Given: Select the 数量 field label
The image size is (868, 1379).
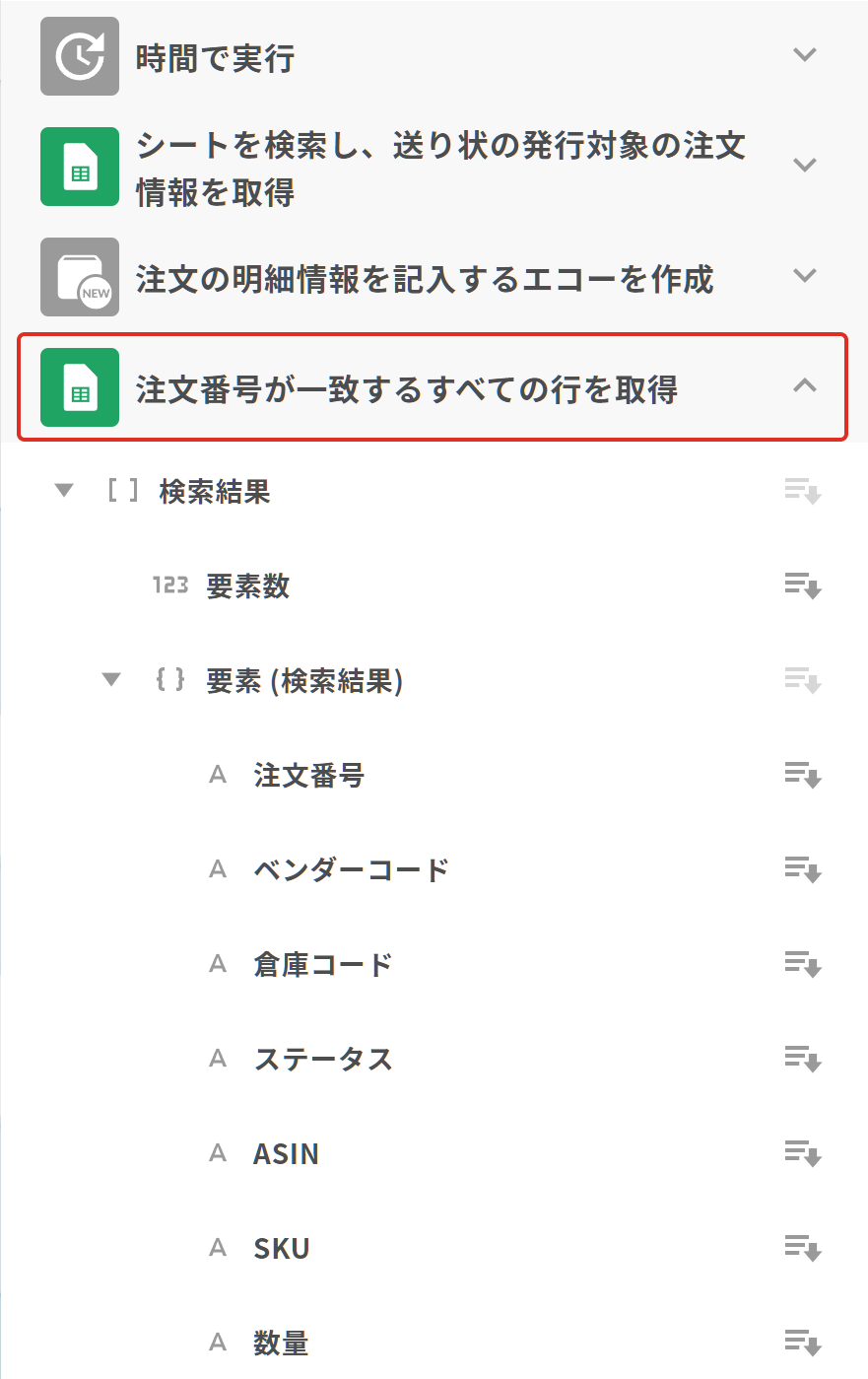Looking at the screenshot, I should (281, 1343).
